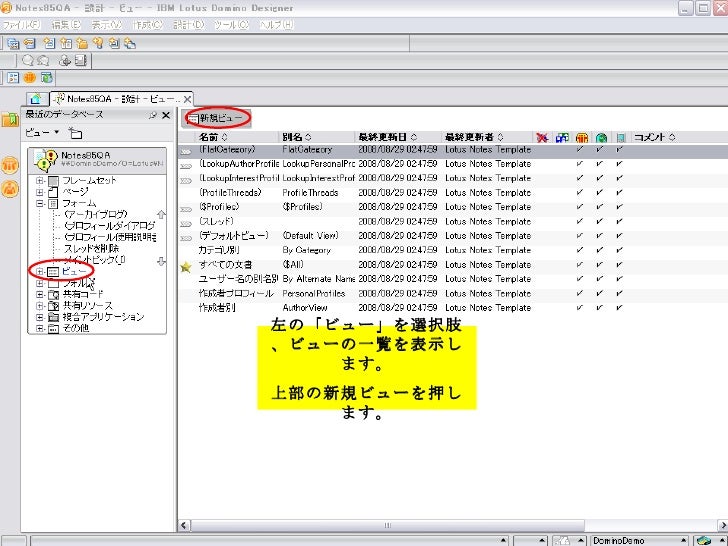Click the second icon in the top toolbar row
This screenshot has width=728, height=546.
pos(30,44)
